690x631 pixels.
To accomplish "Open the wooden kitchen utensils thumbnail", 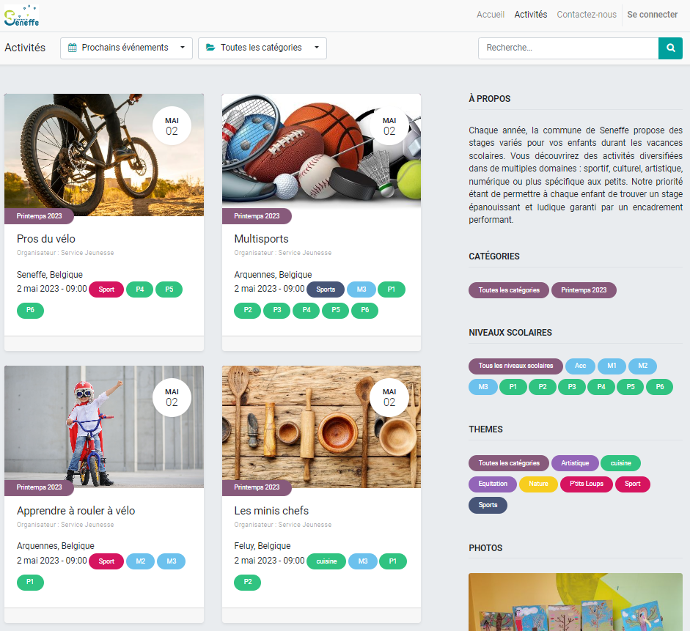I will [x=321, y=425].
